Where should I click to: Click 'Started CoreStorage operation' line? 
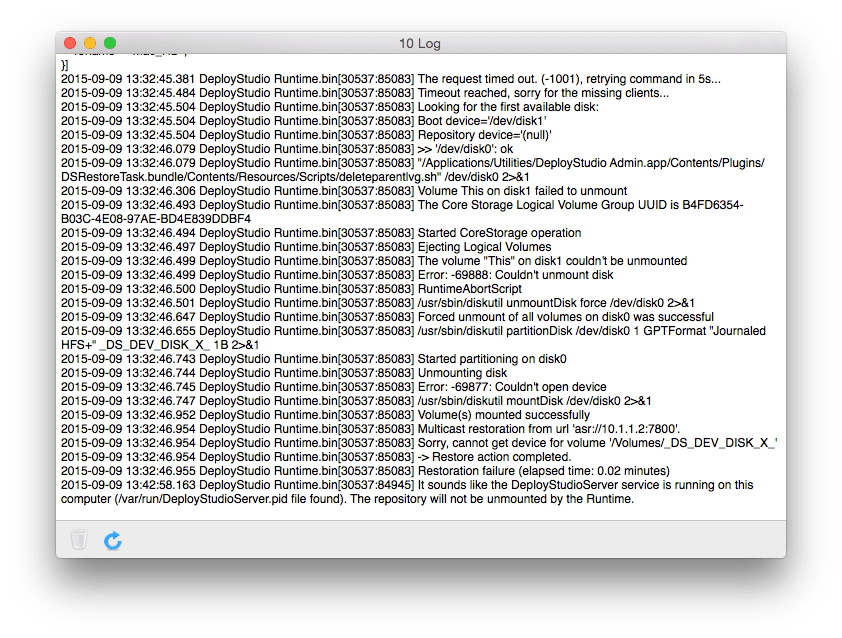[321, 233]
